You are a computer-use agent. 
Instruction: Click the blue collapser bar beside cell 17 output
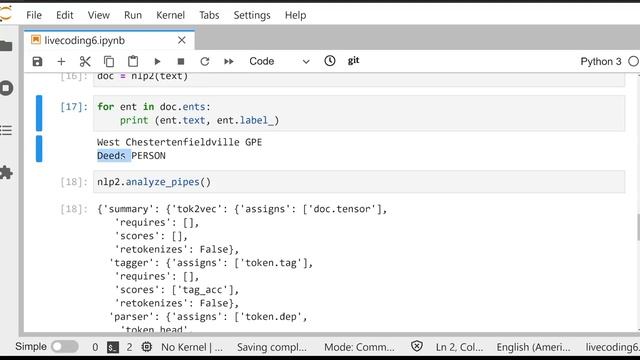[39, 149]
